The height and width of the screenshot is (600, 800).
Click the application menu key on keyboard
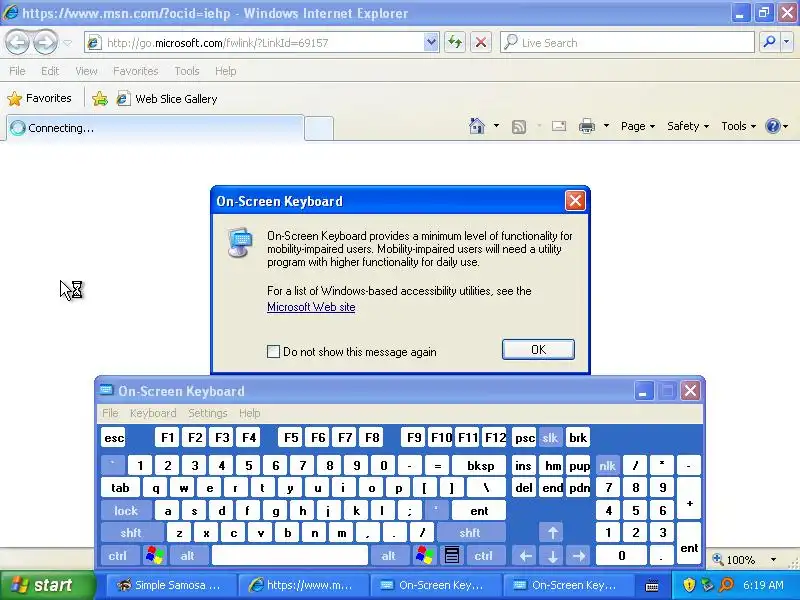452,556
